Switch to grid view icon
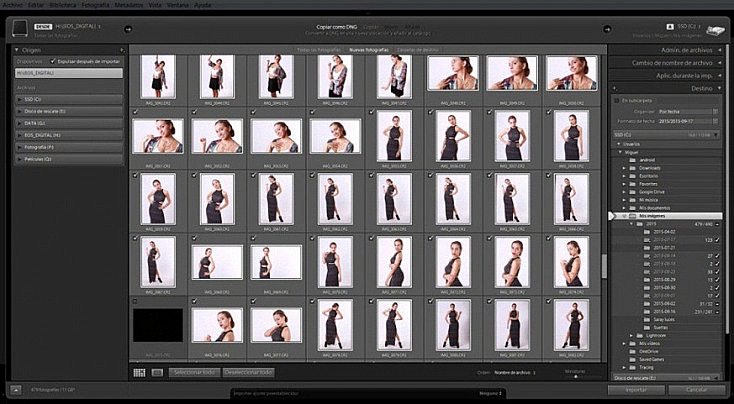This screenshot has width=734, height=404. coord(139,373)
